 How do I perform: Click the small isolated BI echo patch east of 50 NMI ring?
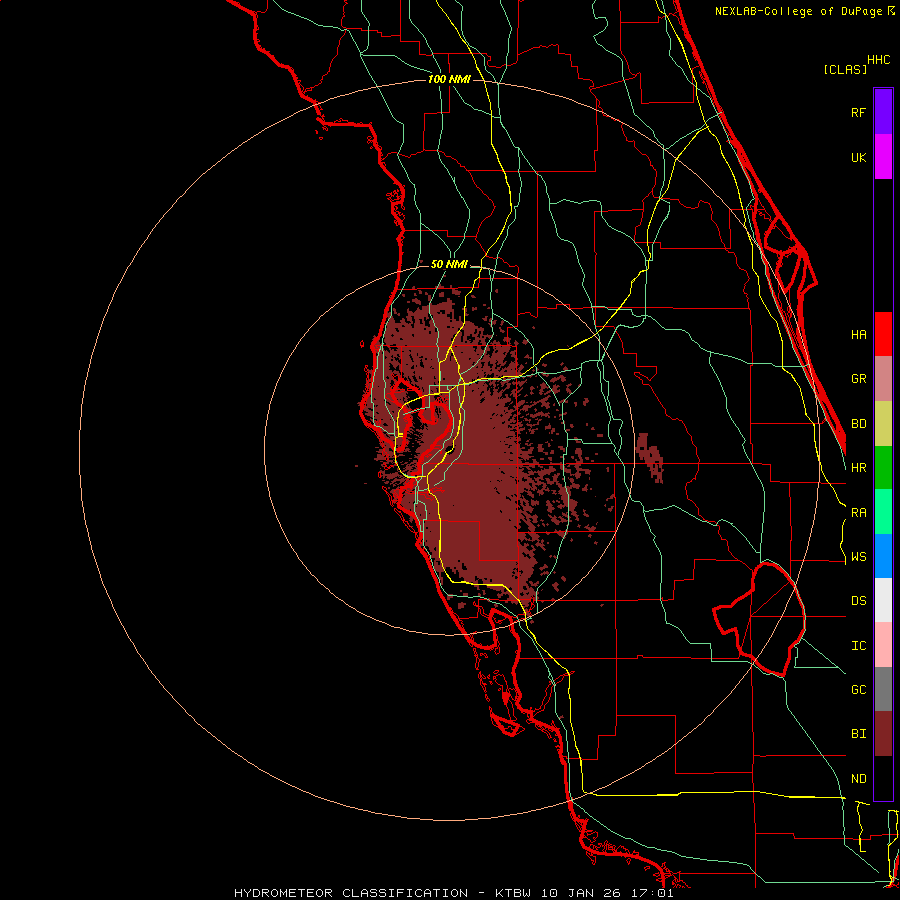[x=650, y=457]
